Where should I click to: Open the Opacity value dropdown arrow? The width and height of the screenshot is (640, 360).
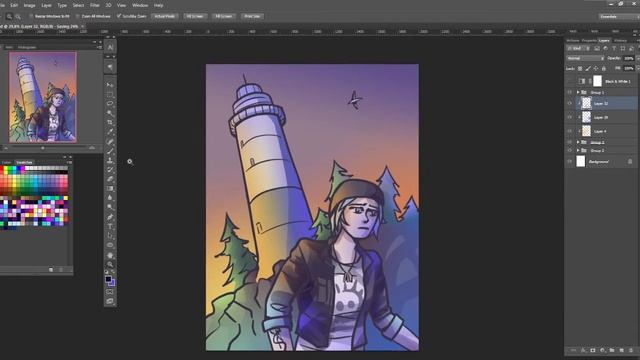click(638, 58)
